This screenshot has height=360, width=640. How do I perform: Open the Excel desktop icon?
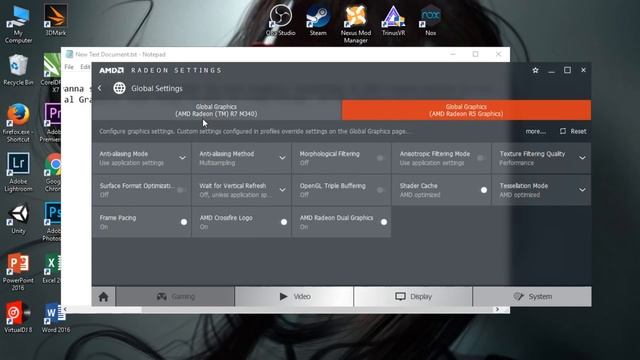(x=52, y=268)
